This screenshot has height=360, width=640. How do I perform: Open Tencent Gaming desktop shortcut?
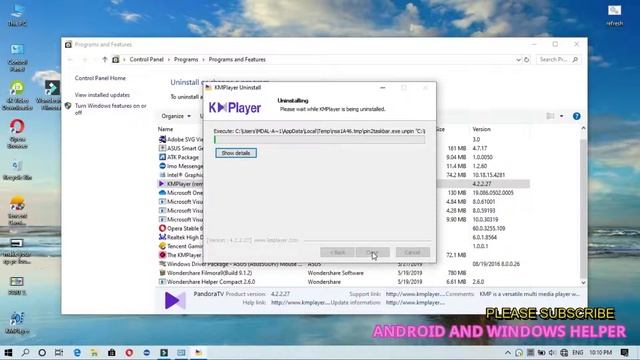tap(17, 210)
